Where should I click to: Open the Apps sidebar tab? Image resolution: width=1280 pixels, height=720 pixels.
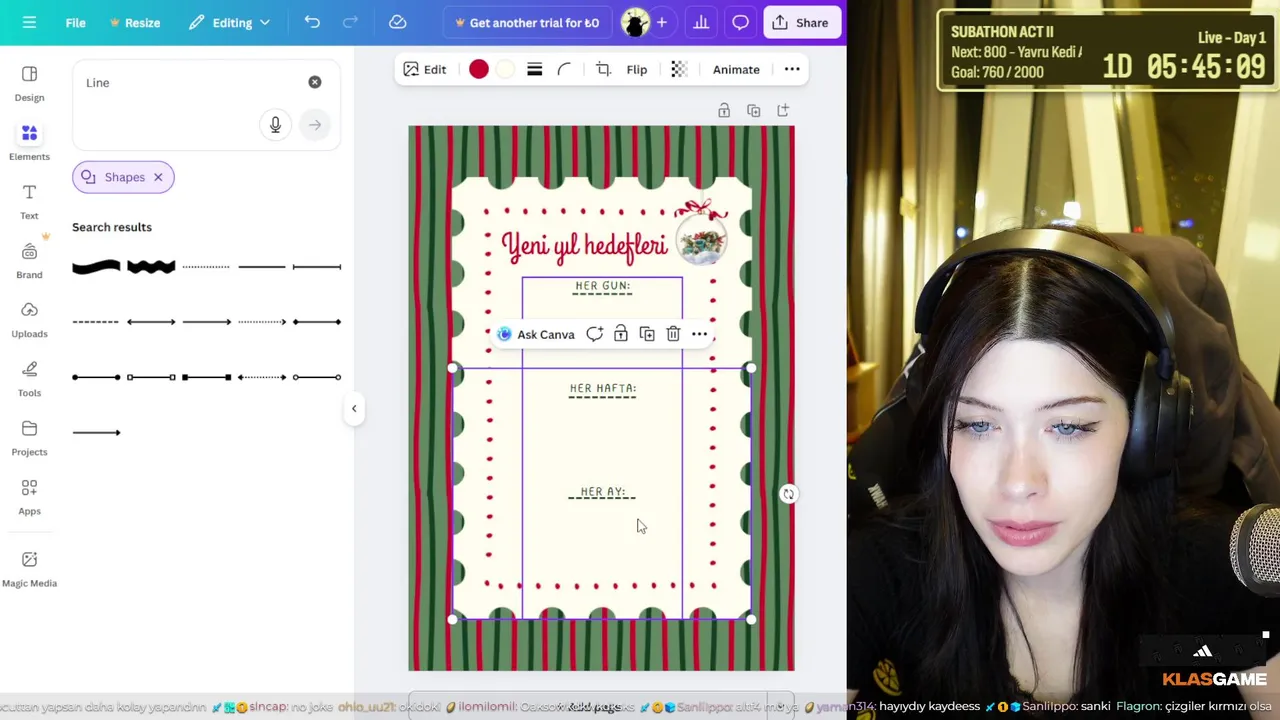[29, 496]
